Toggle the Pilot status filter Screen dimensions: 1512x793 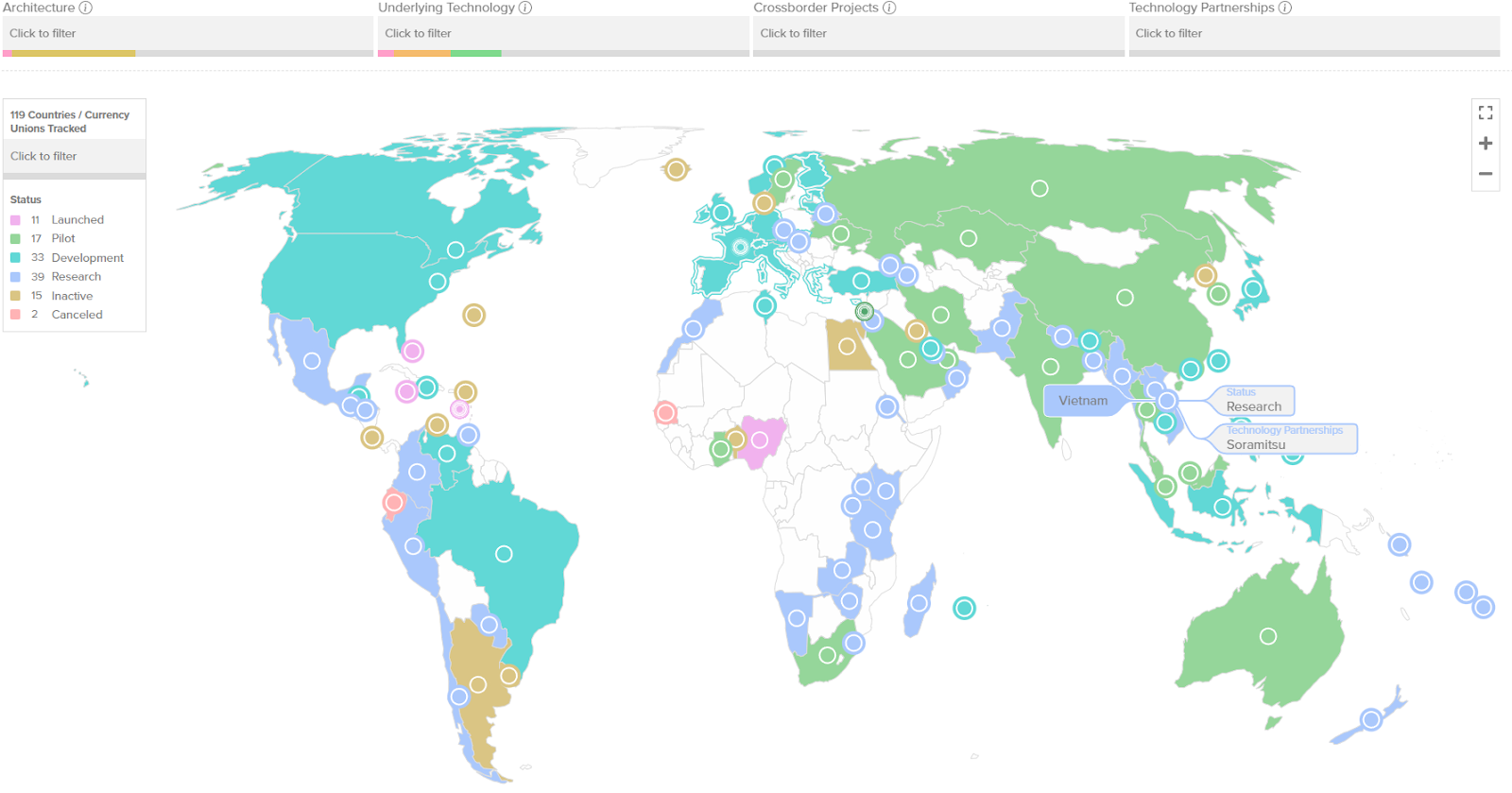coord(62,238)
